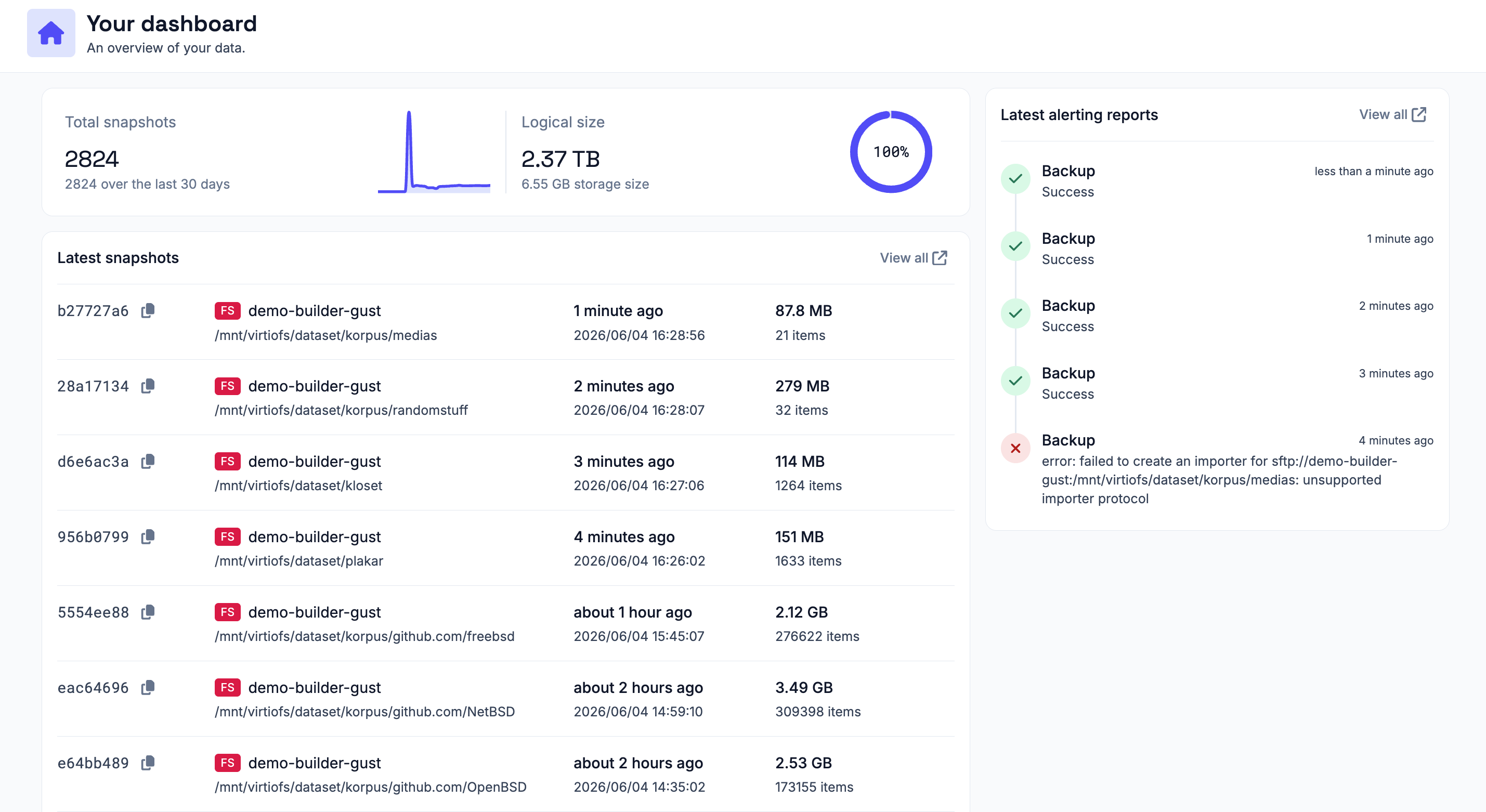Copy snapshot ID d6e6ac3a
This screenshot has height=812, width=1486.
click(148, 462)
